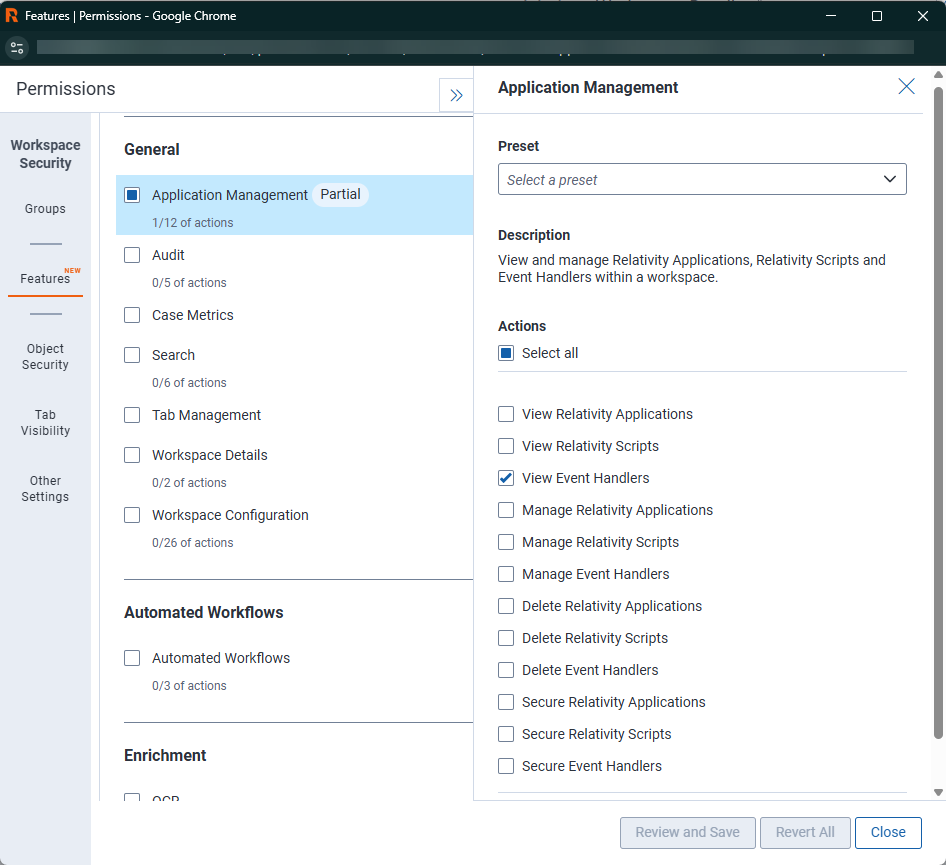
Task: Click the browser address bar
Action: (x=475, y=48)
